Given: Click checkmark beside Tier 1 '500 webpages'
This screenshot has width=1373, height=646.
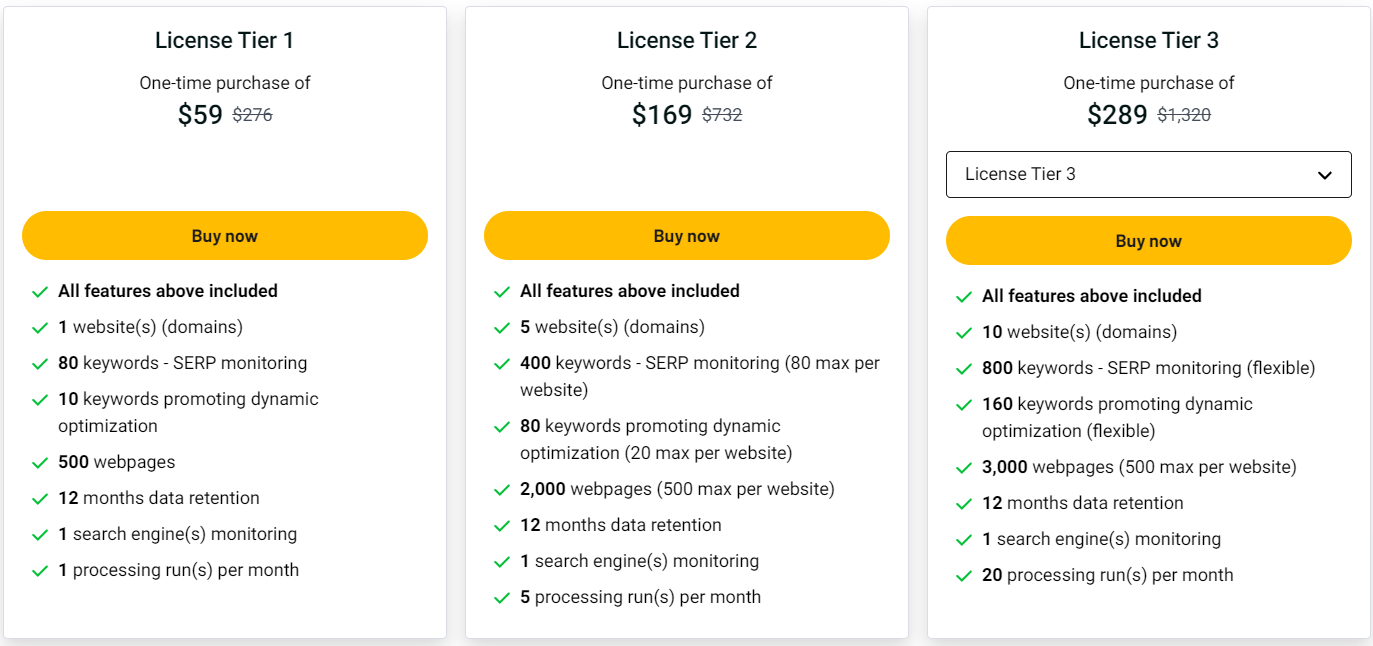Looking at the screenshot, I should [x=40, y=463].
